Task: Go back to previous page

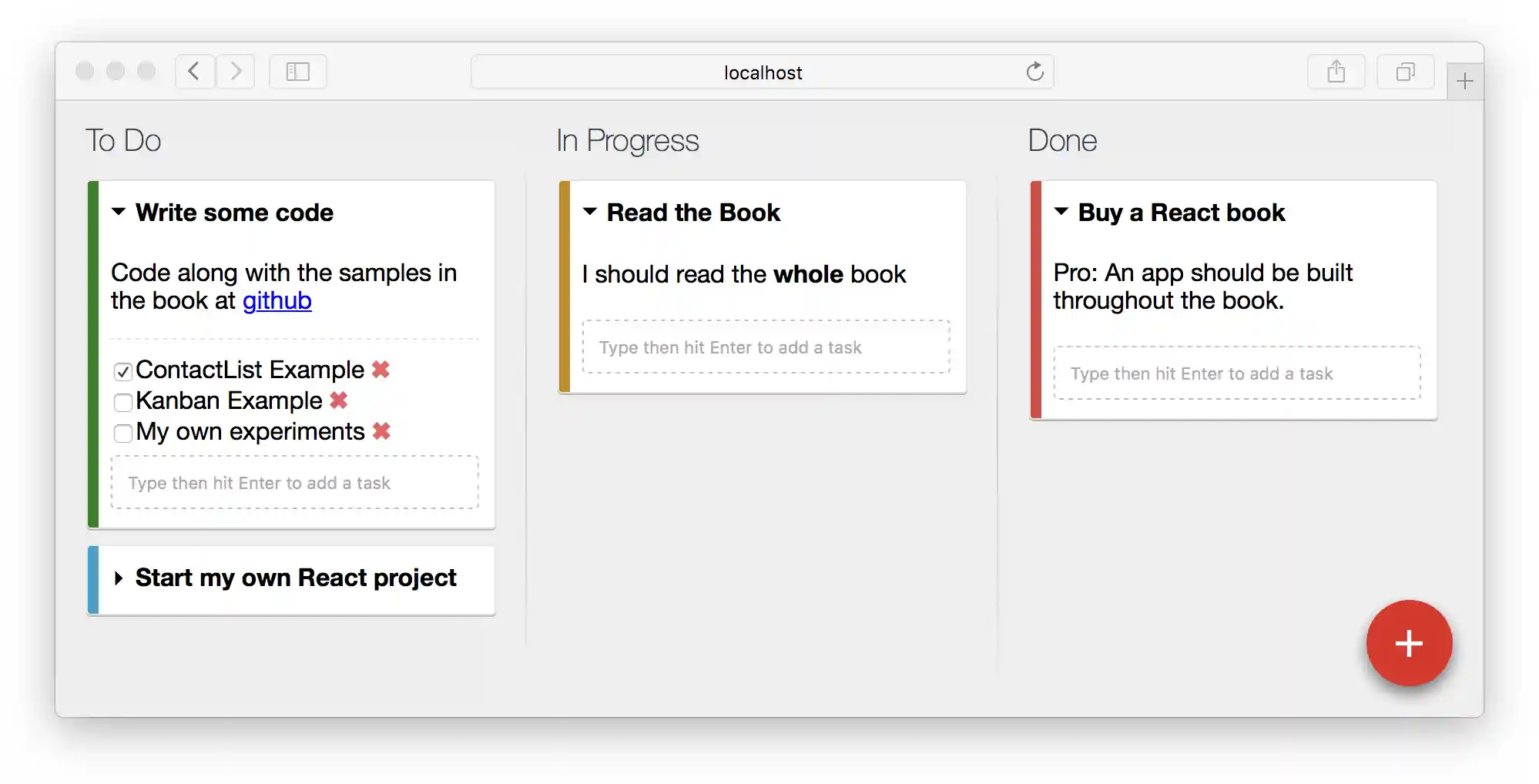Action: tap(194, 72)
